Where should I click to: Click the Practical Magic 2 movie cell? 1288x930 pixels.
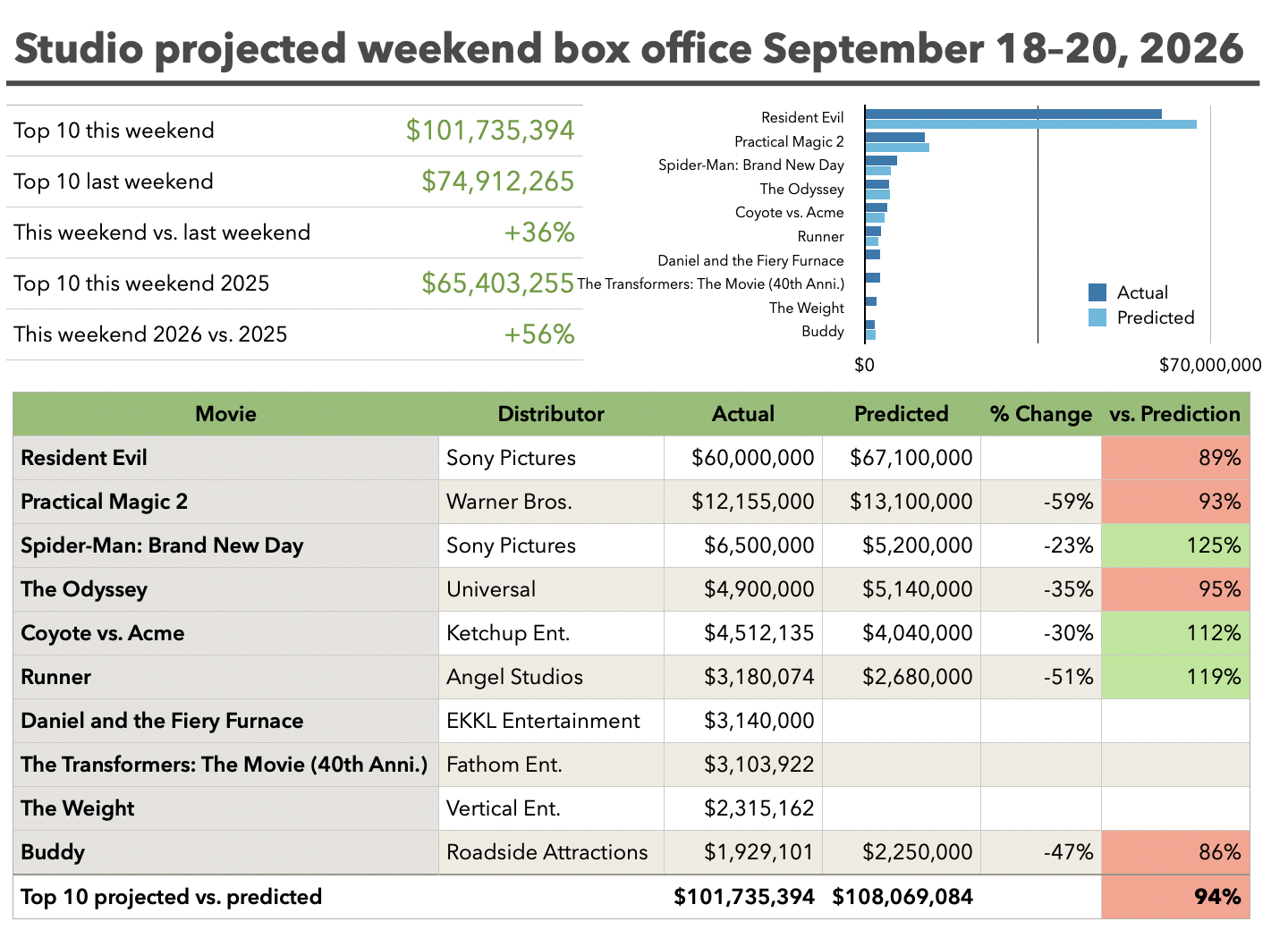click(x=225, y=502)
